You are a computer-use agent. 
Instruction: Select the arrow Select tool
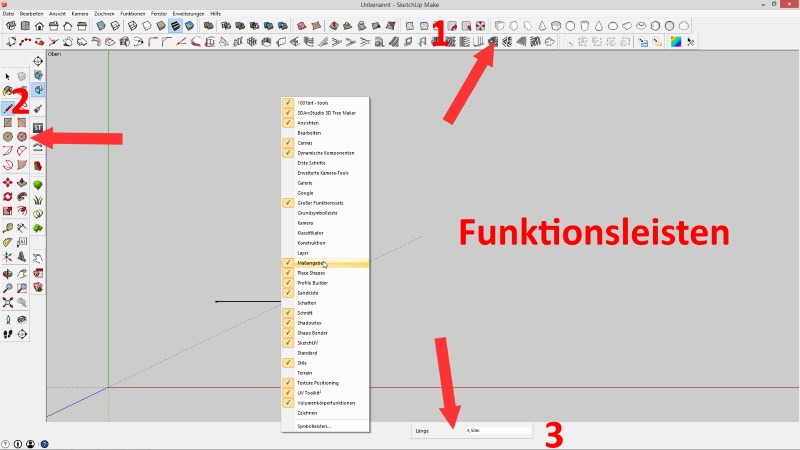[x=8, y=76]
